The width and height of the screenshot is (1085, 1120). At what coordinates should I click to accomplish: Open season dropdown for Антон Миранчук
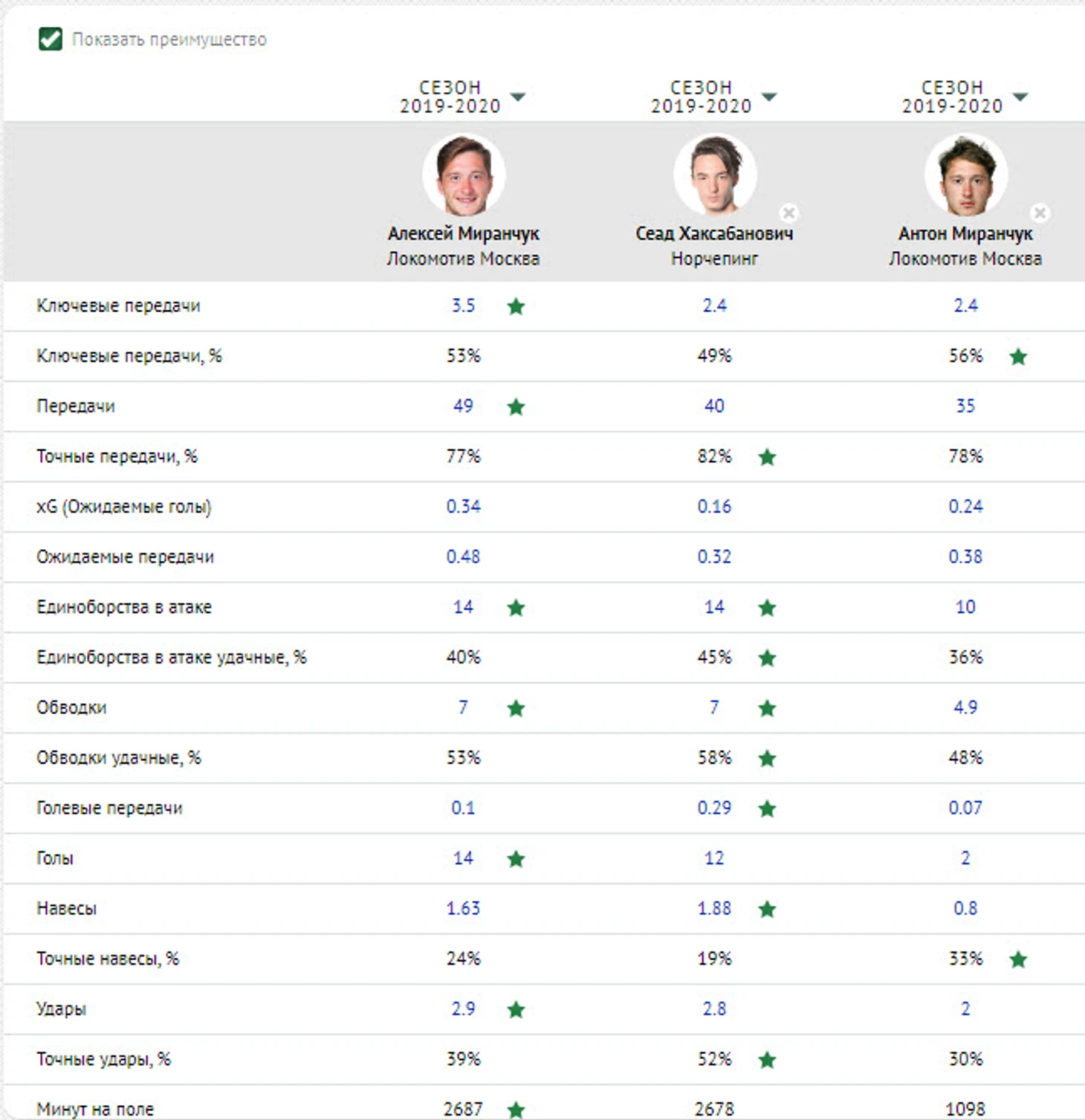(x=1020, y=97)
